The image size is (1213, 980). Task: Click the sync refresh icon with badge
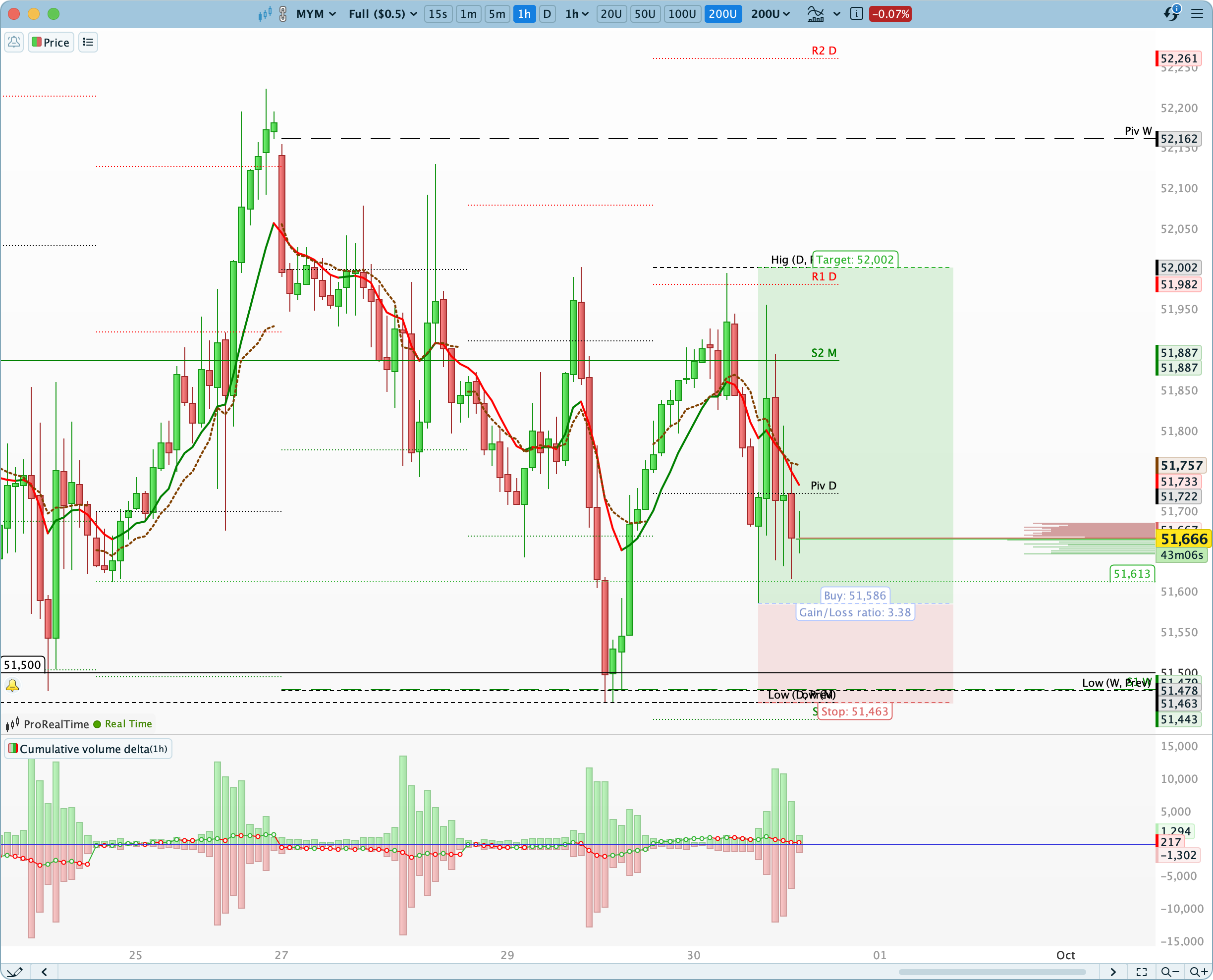click(x=1172, y=12)
